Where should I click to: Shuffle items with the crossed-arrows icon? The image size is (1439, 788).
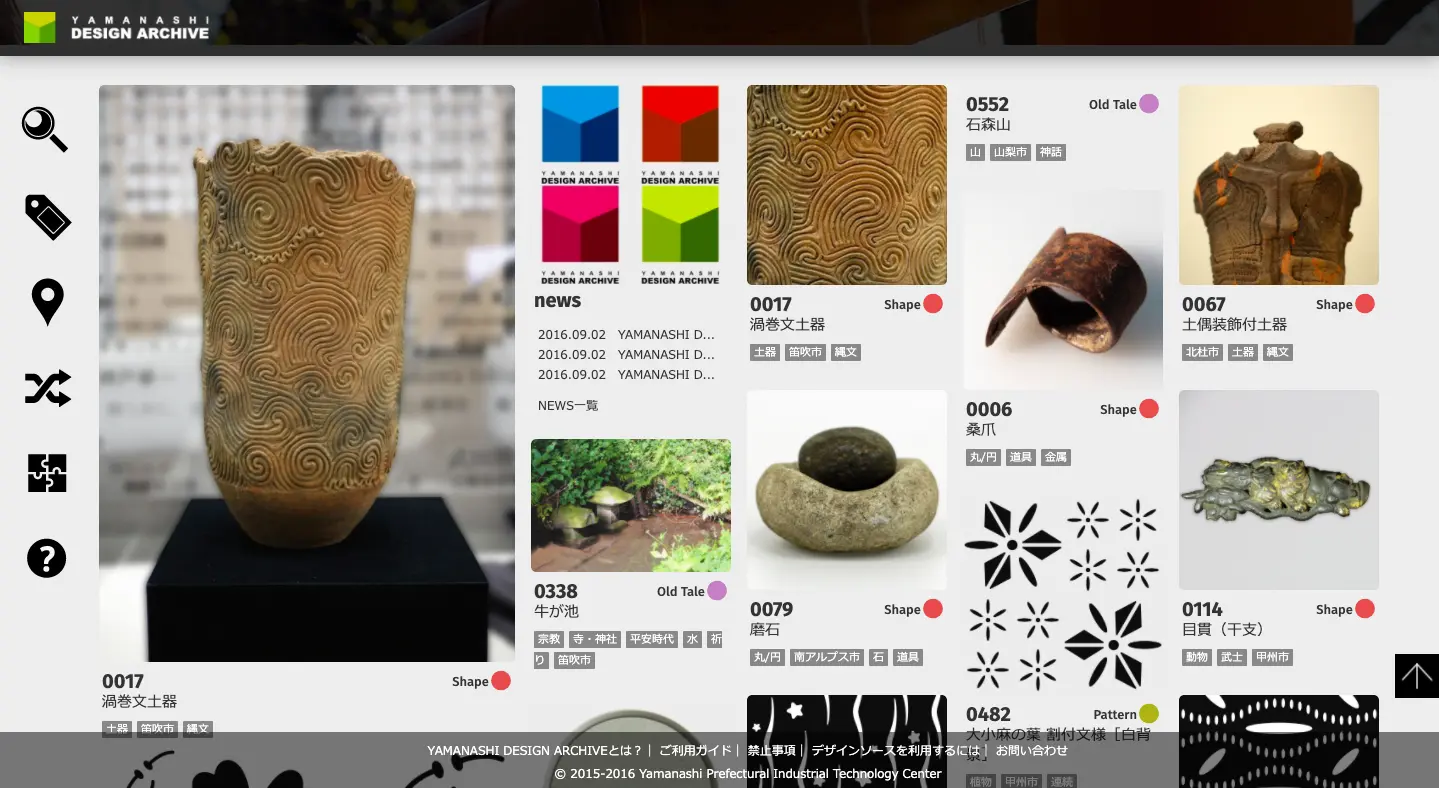point(47,388)
